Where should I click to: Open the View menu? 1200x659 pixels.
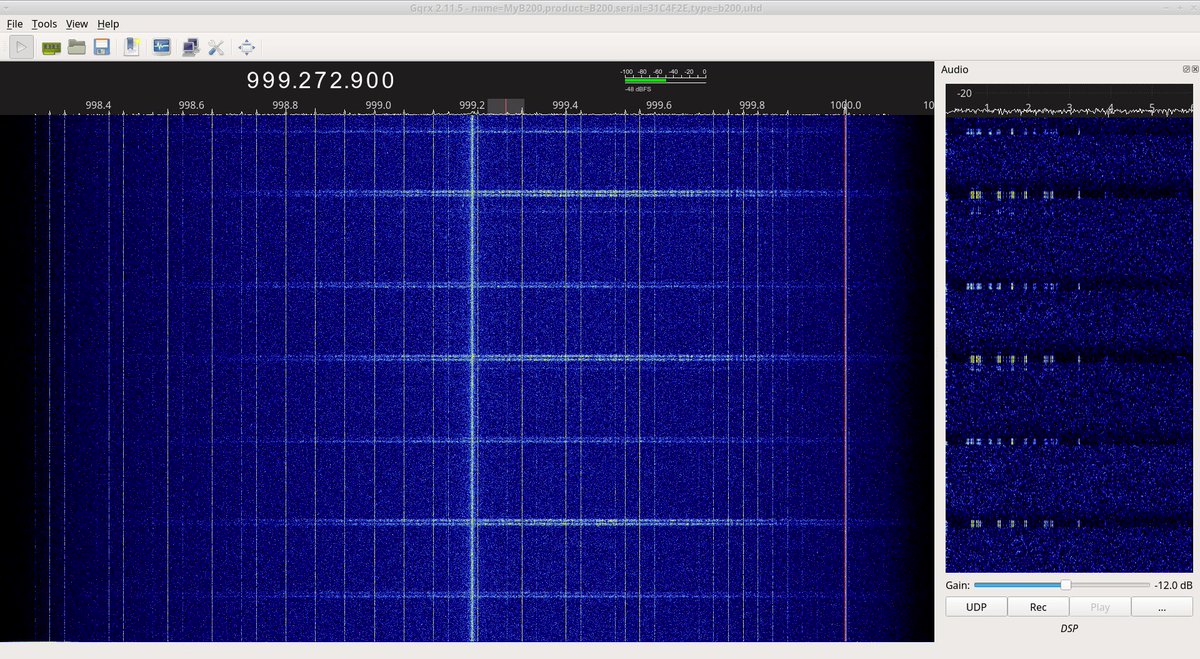[77, 24]
